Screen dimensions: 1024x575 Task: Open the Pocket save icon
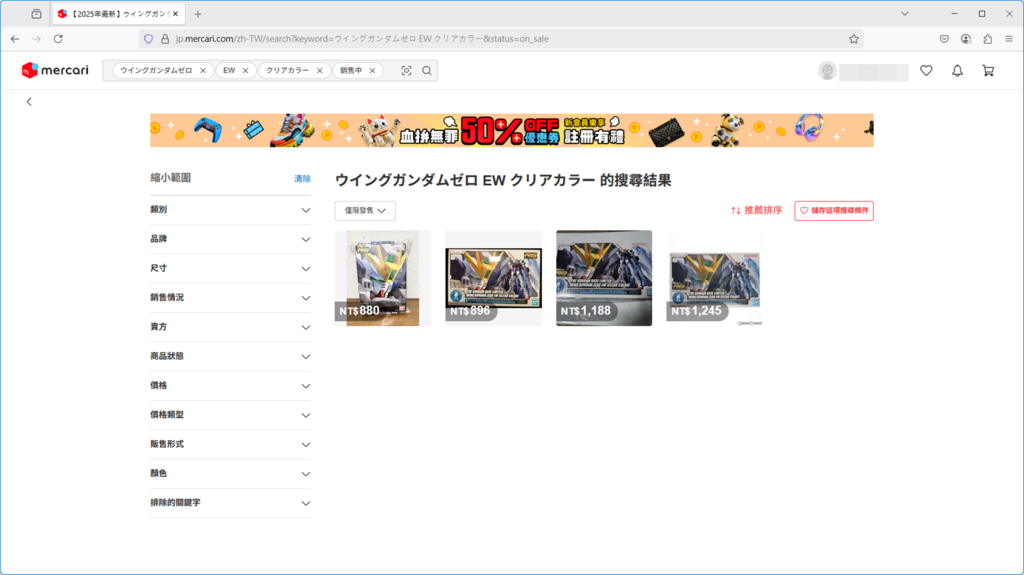(x=944, y=39)
